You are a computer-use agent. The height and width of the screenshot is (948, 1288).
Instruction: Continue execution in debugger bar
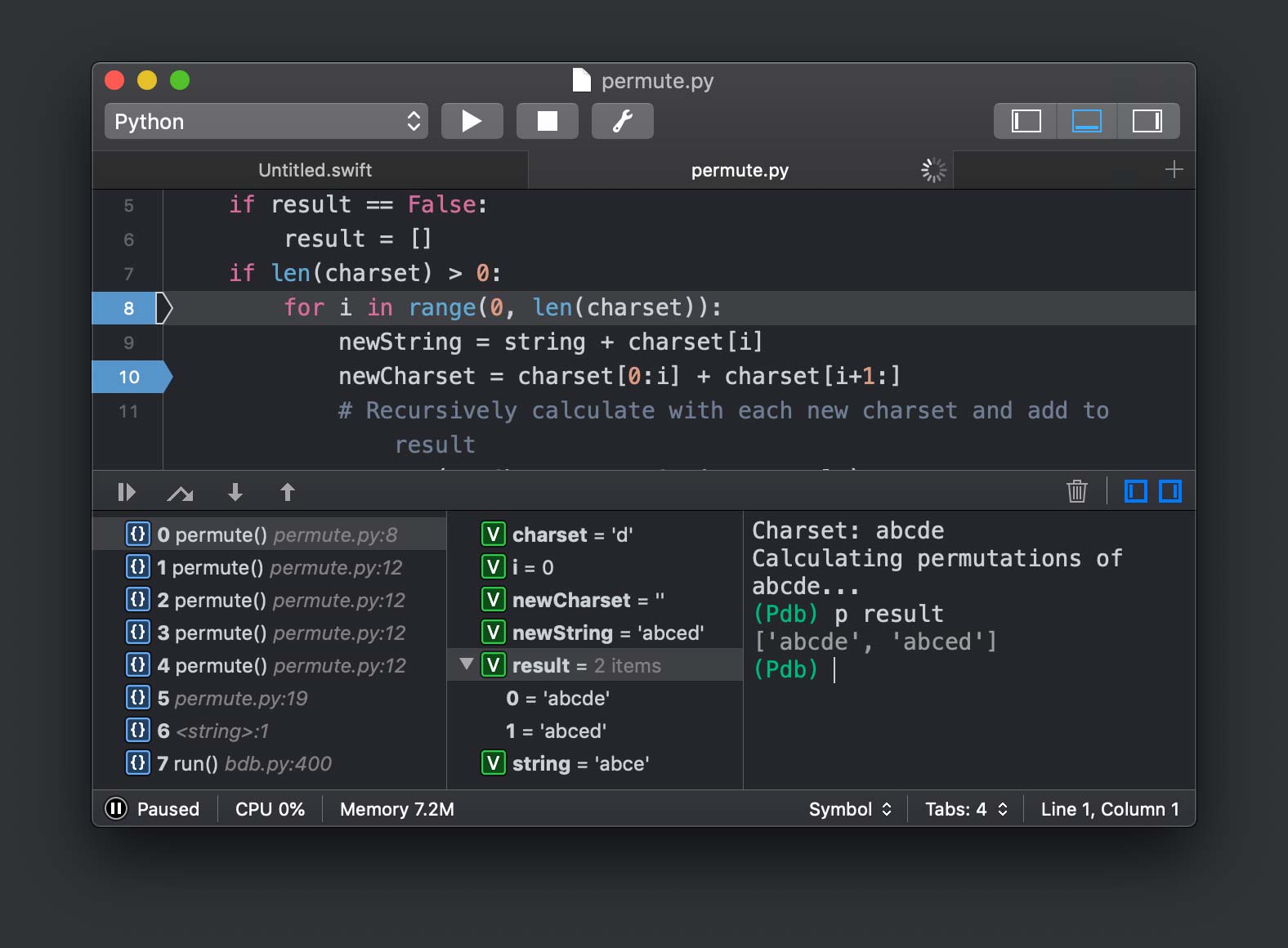click(x=126, y=492)
